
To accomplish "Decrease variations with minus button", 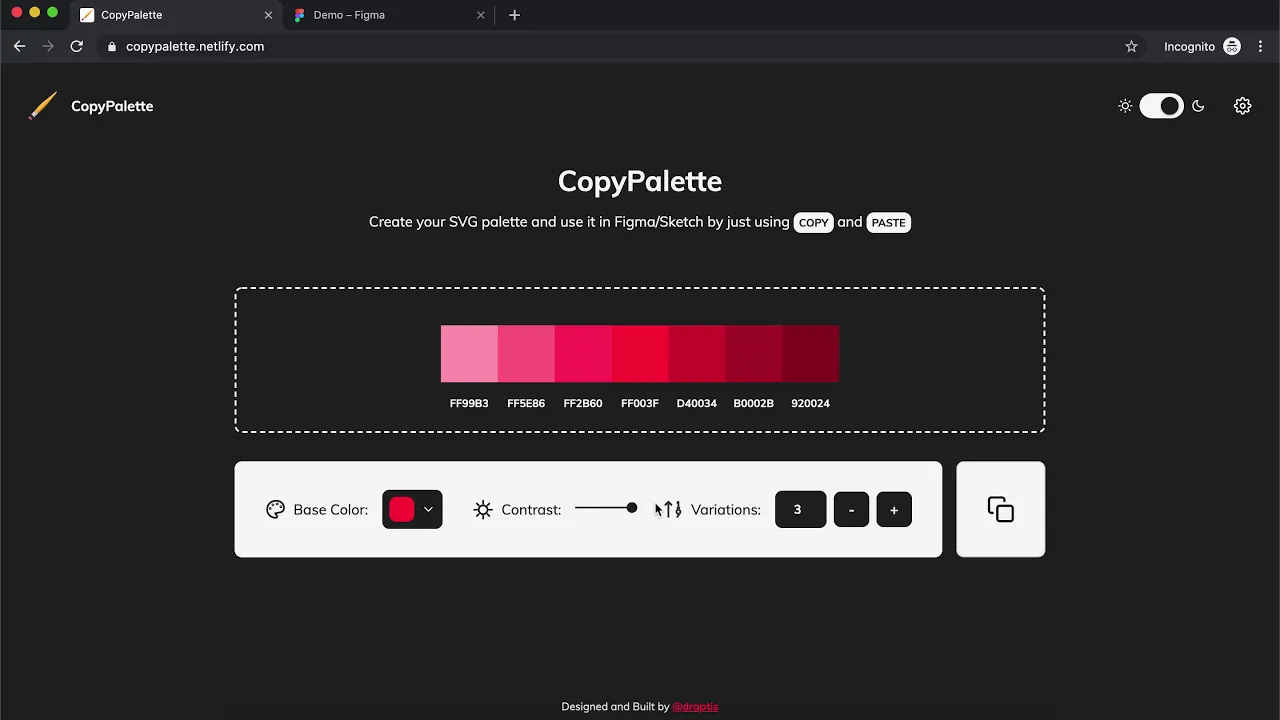I will click(851, 509).
